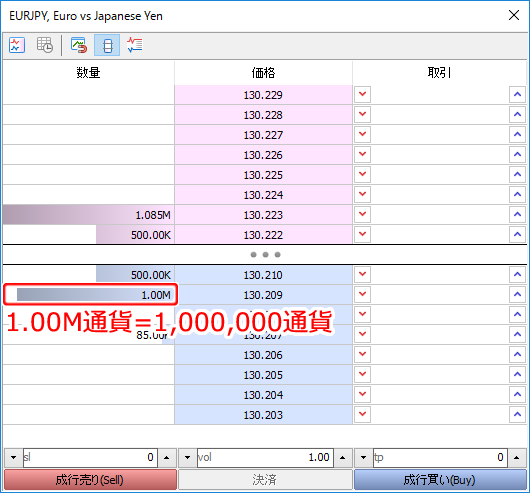This screenshot has height=493, width=530.
Task: Click blue up arrow at 130.223
Action: (x=517, y=214)
